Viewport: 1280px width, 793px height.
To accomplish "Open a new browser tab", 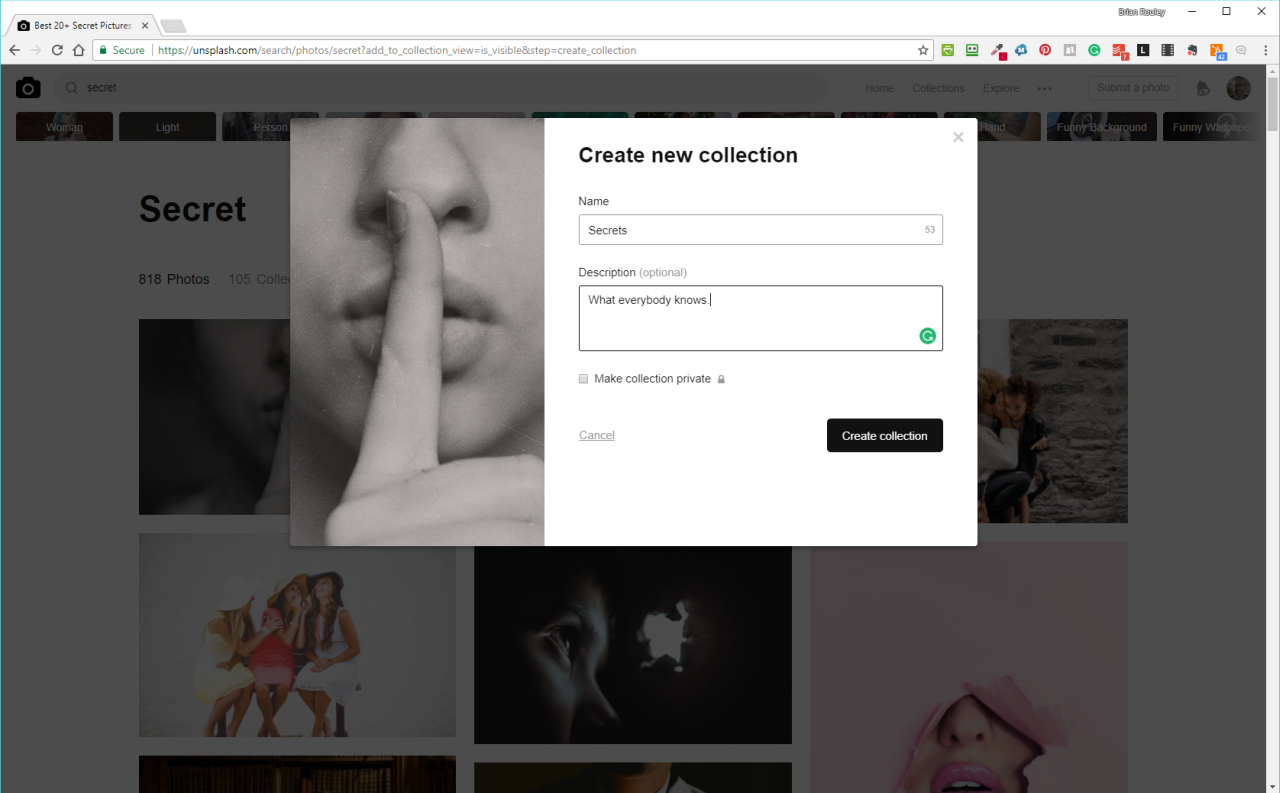I will pyautogui.click(x=173, y=26).
